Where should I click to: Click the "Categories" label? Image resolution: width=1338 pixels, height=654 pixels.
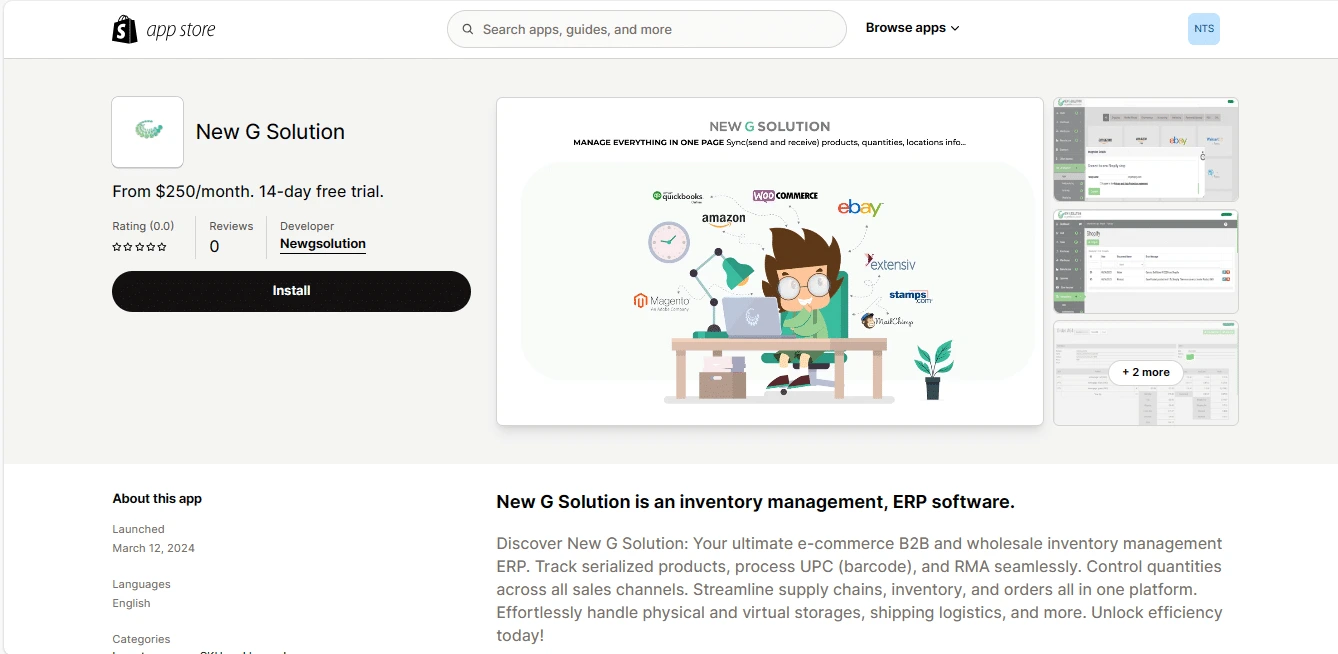(141, 639)
